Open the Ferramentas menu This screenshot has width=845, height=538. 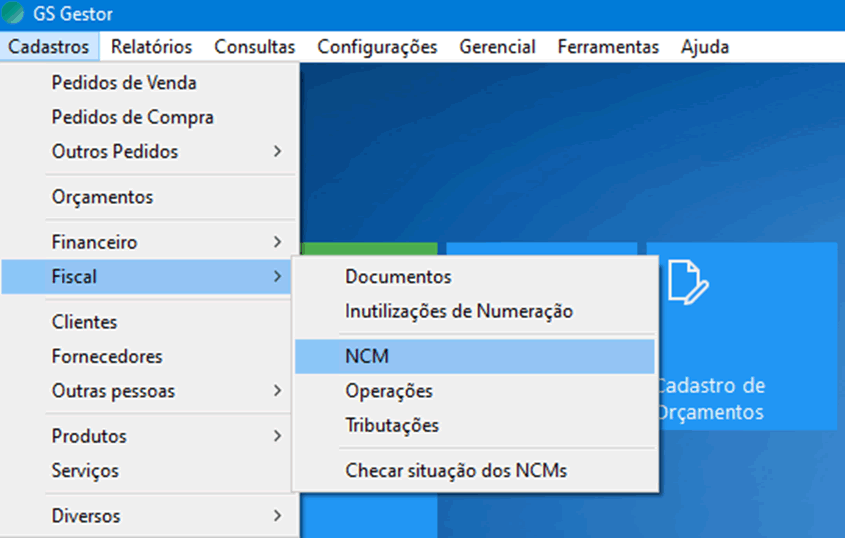click(608, 47)
